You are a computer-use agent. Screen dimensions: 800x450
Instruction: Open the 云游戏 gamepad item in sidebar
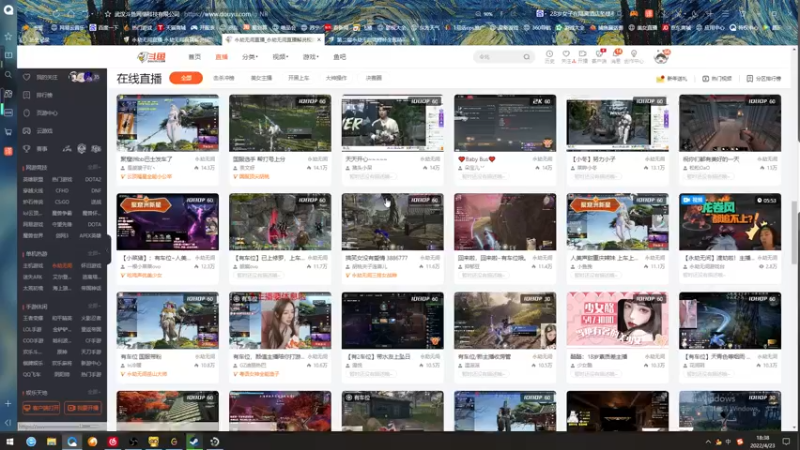(x=38, y=131)
